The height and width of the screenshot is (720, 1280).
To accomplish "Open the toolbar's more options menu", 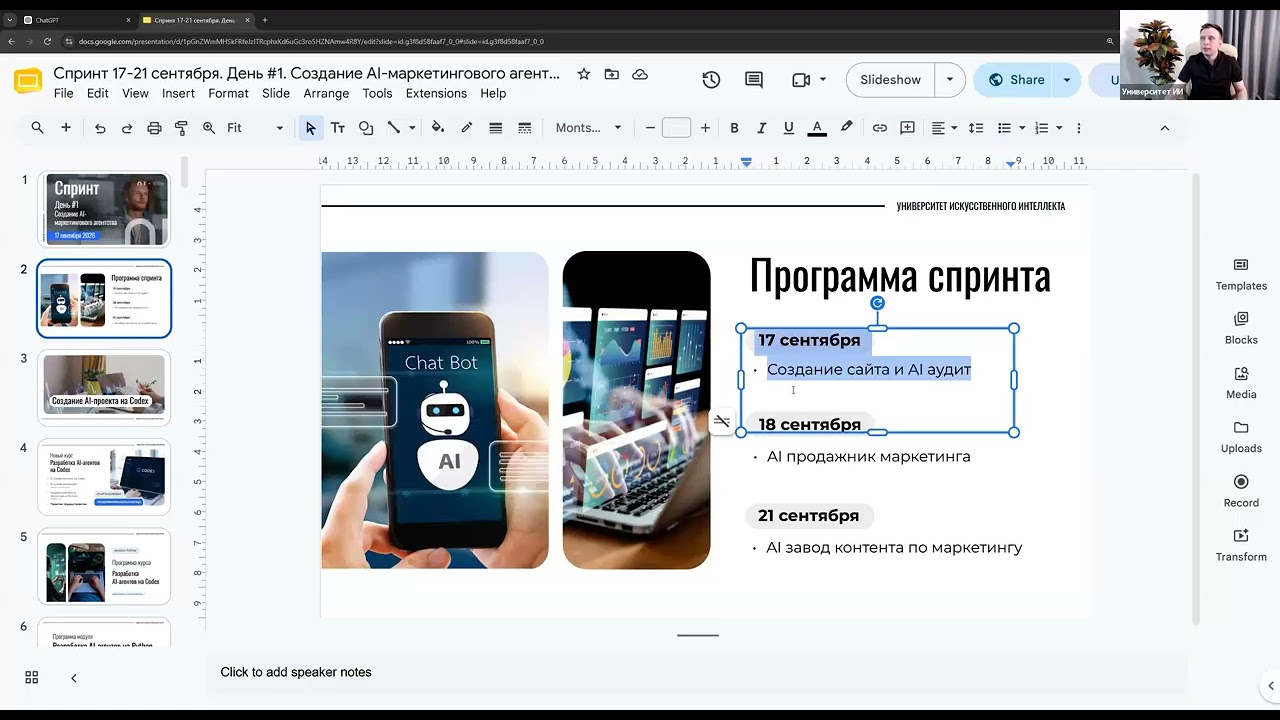I will coord(1078,128).
